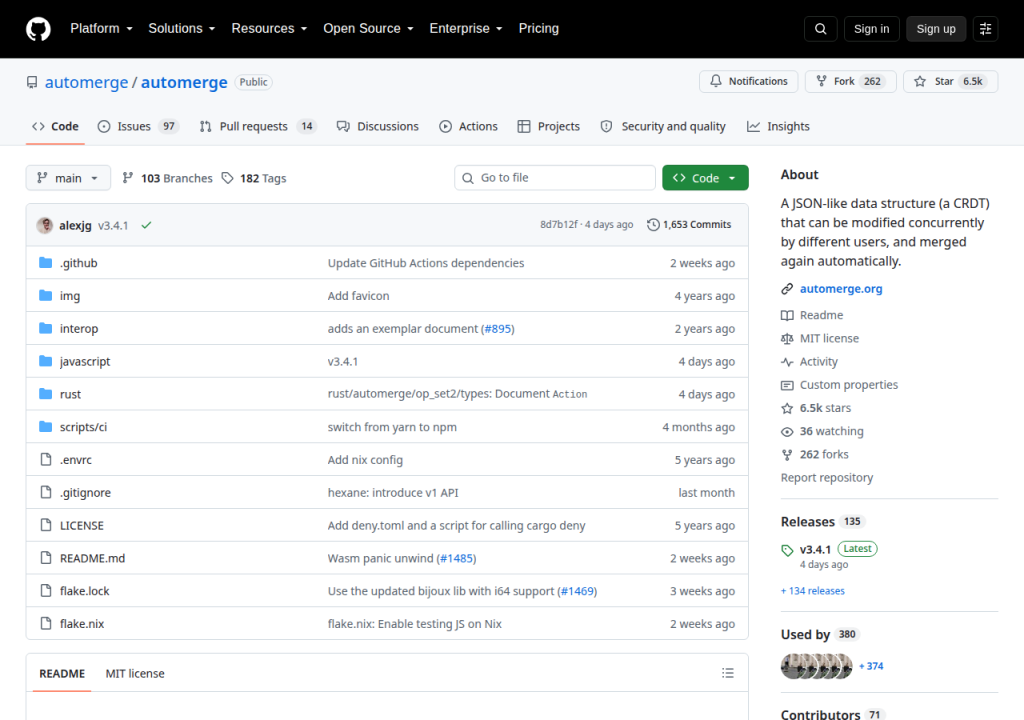Switch to the Issues tab
Image resolution: width=1024 pixels, height=720 pixels.
pos(138,126)
